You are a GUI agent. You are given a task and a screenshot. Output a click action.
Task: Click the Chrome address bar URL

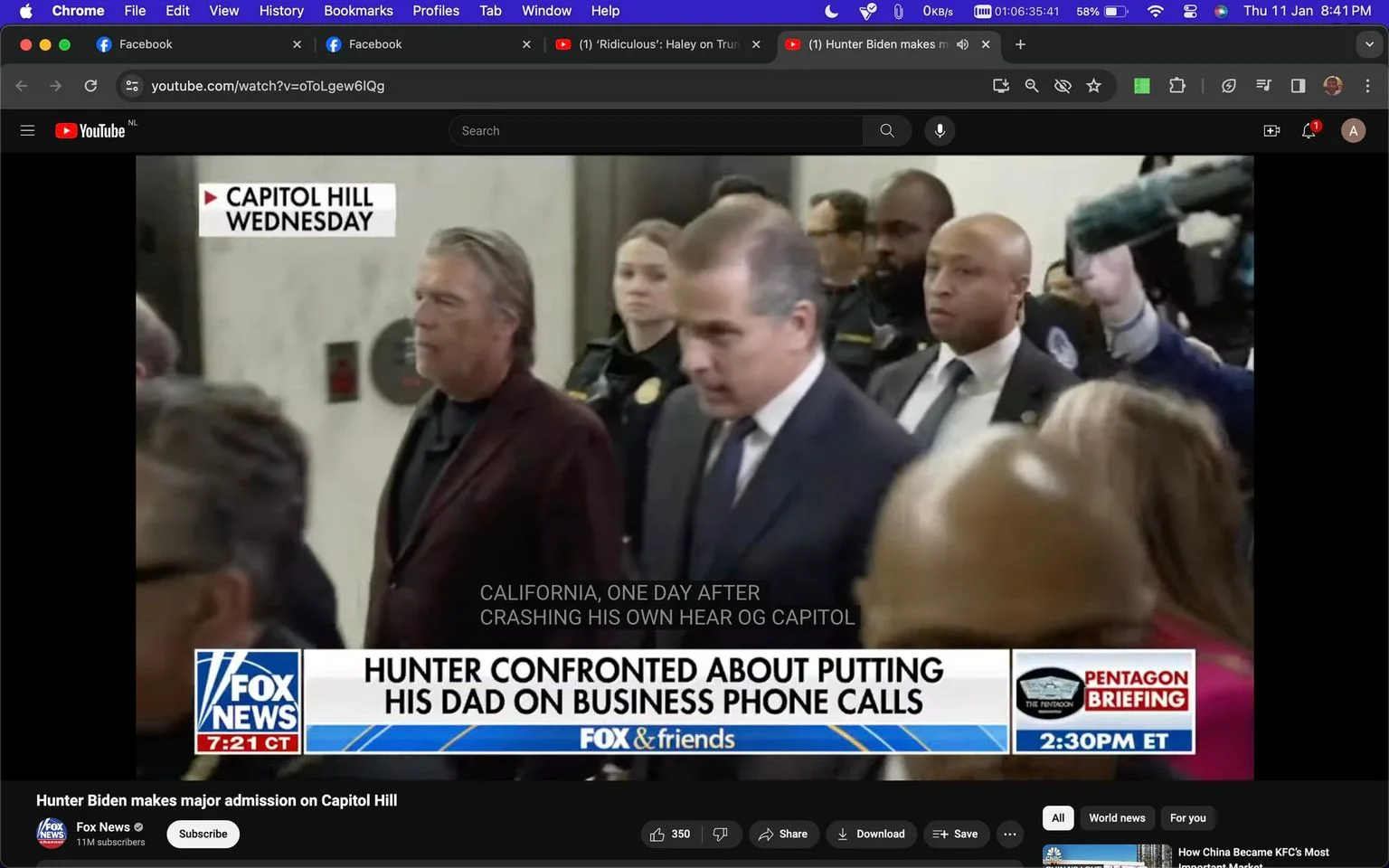click(268, 86)
